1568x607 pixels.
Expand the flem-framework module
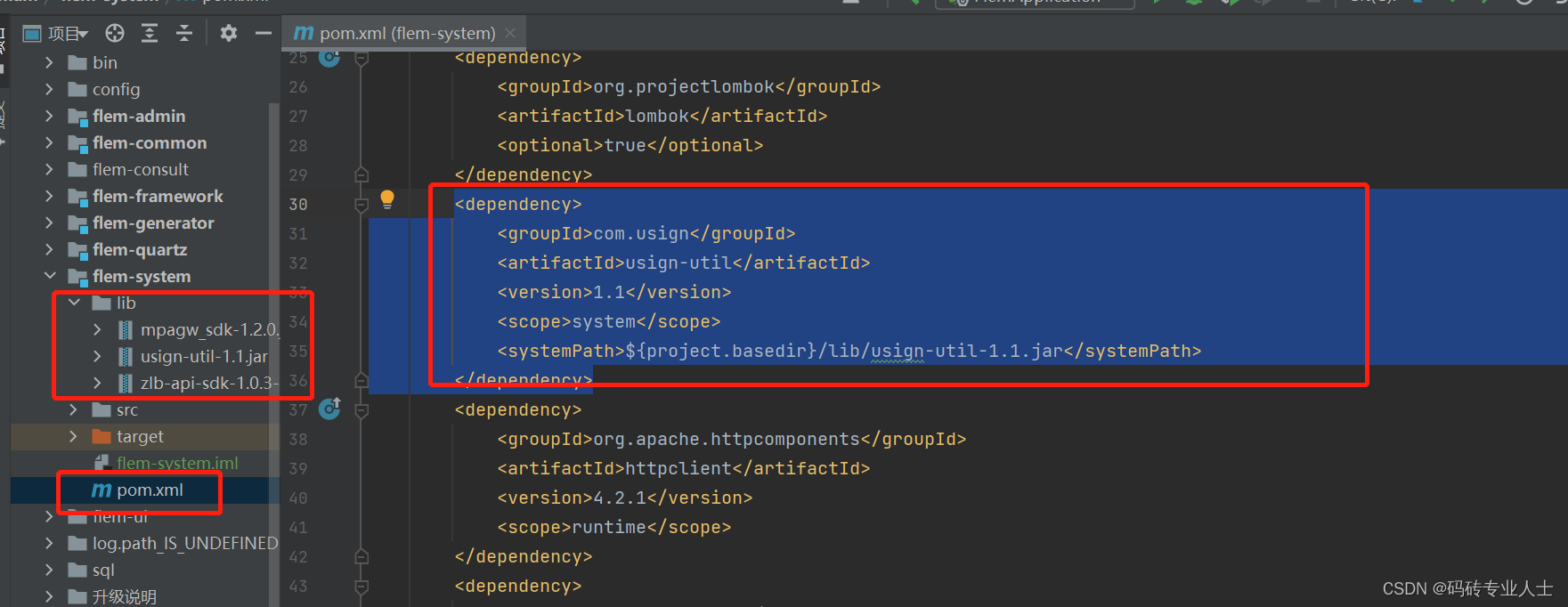[49, 197]
